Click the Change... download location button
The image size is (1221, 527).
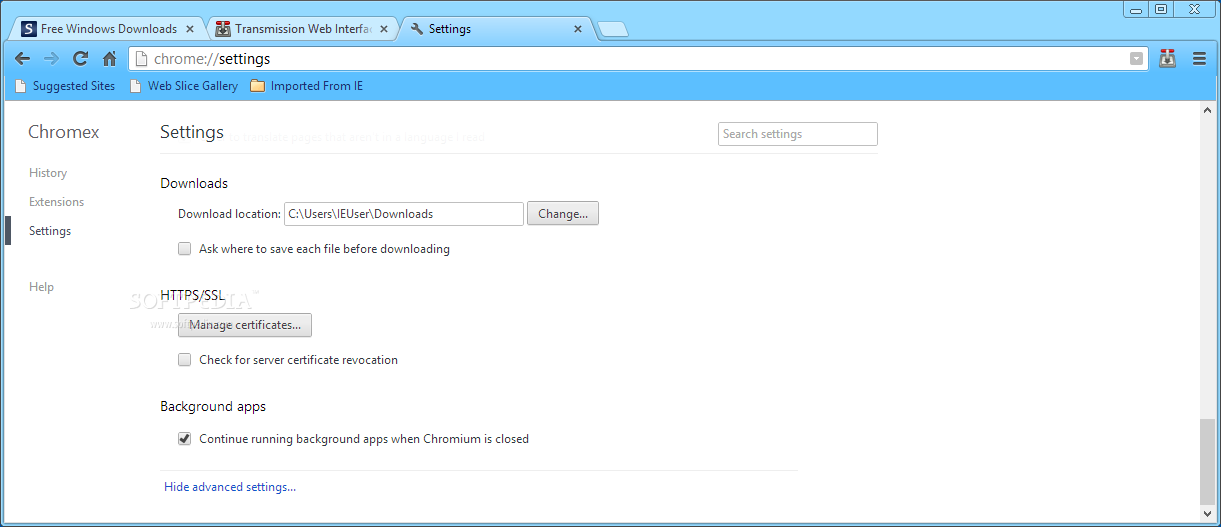(x=563, y=214)
